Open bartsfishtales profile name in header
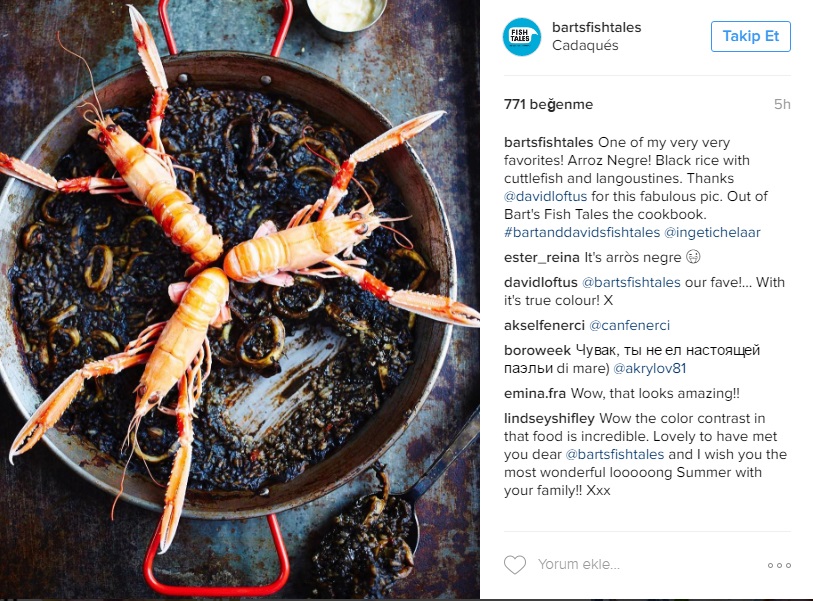This screenshot has height=601, width=813. point(596,27)
